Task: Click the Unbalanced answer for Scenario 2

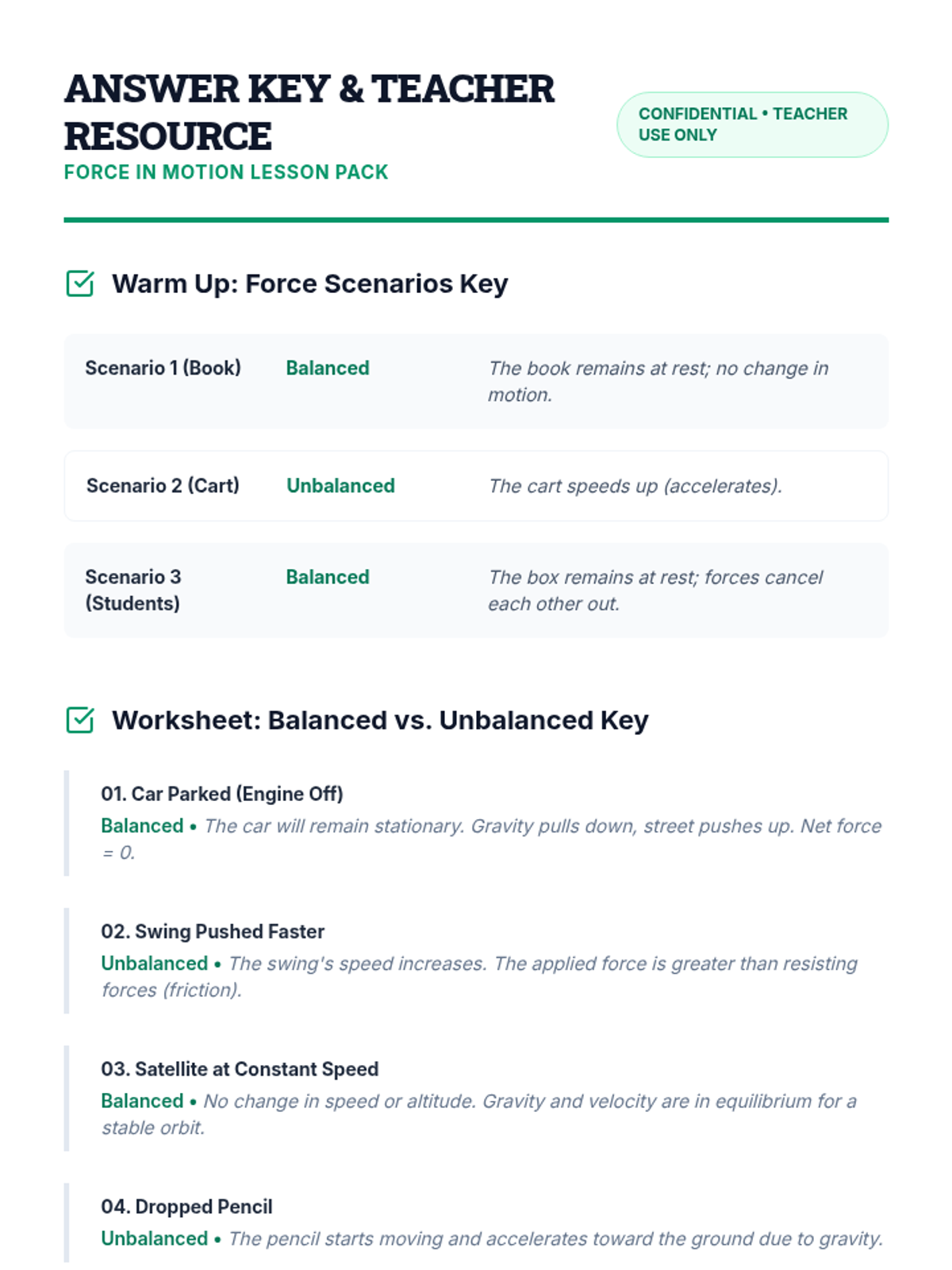Action: tap(340, 486)
